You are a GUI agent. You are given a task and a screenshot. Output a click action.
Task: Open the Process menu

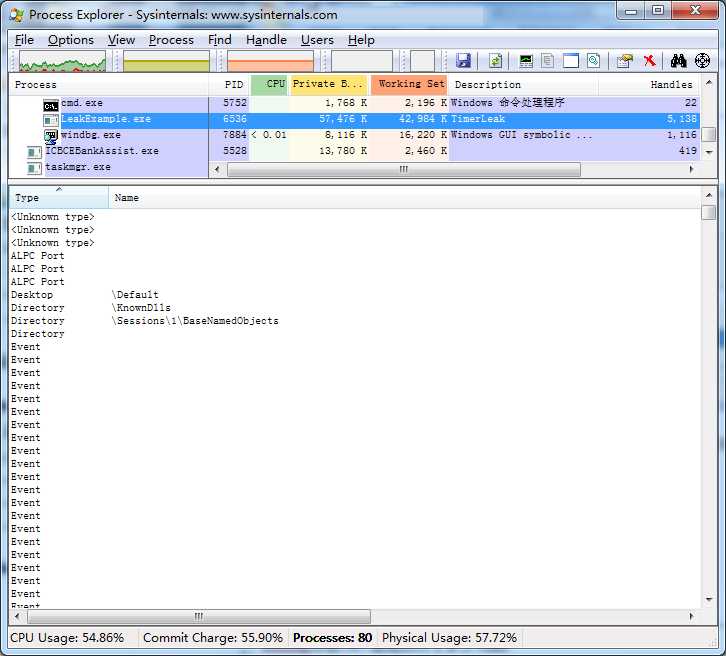[171, 40]
